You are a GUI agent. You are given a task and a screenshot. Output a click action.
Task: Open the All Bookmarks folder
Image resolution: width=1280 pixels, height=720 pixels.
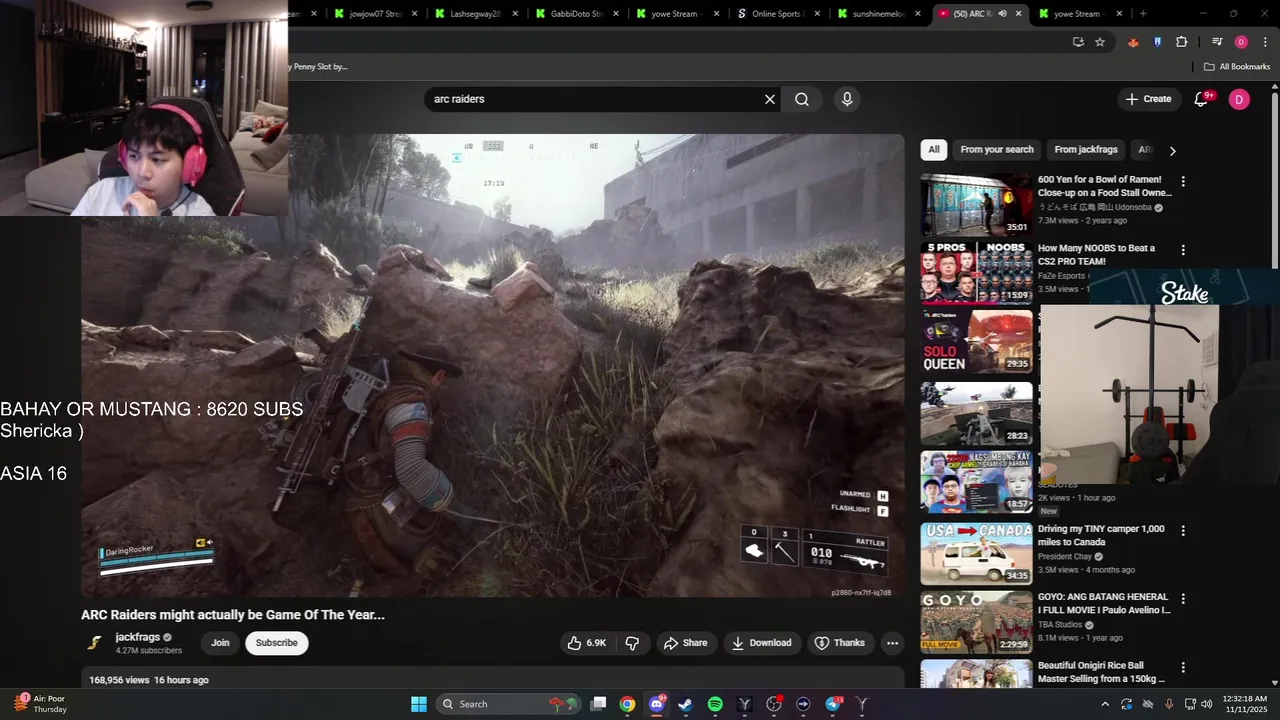pos(1237,67)
